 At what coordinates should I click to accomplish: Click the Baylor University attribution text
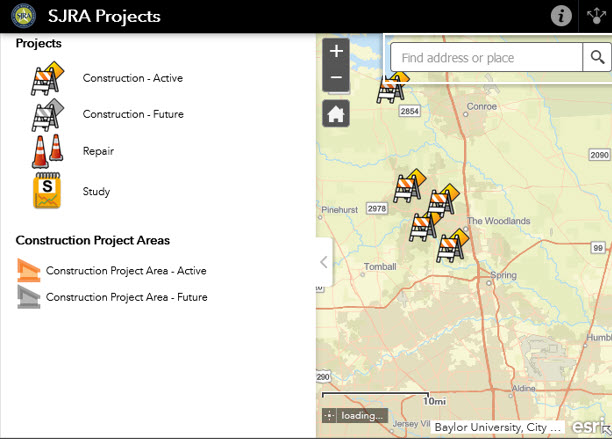coord(498,427)
